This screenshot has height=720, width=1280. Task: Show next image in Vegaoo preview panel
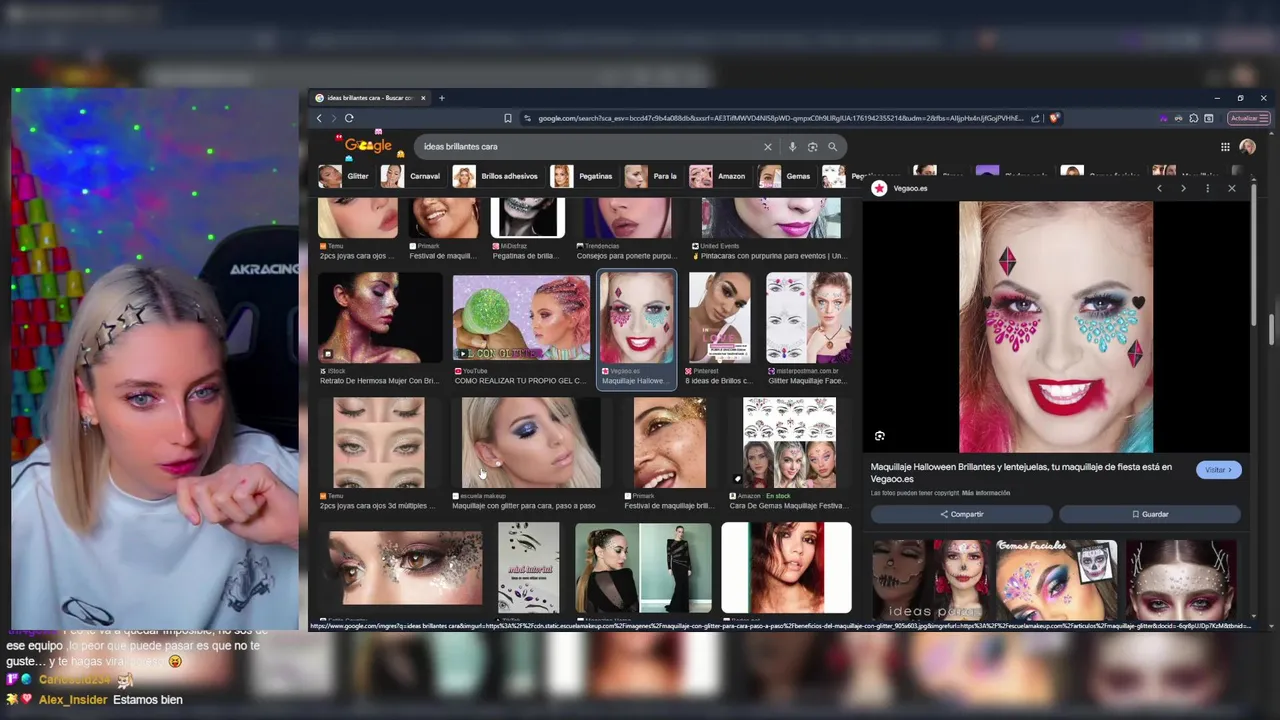(x=1183, y=188)
